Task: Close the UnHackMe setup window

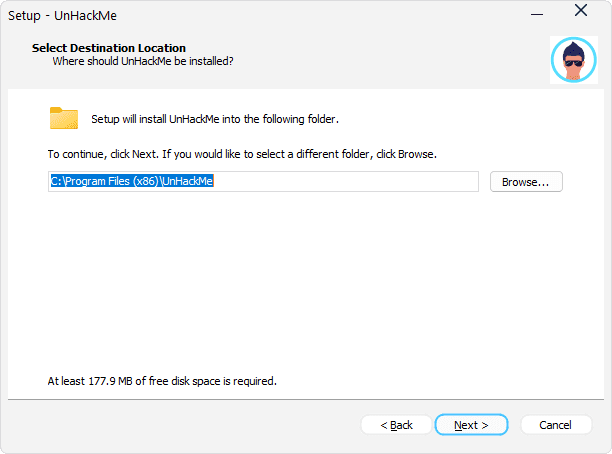Action: coord(580,12)
